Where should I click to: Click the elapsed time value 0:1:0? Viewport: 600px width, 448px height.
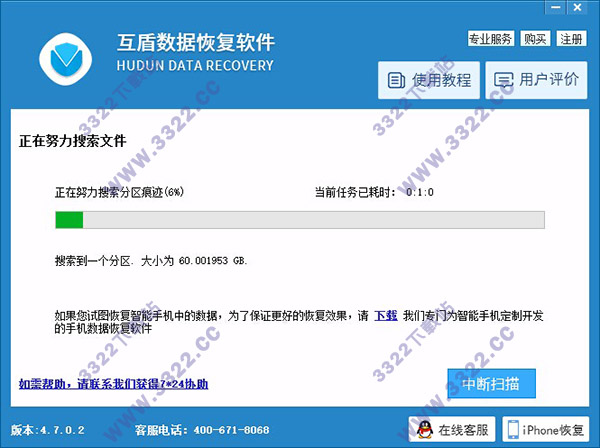tap(420, 192)
